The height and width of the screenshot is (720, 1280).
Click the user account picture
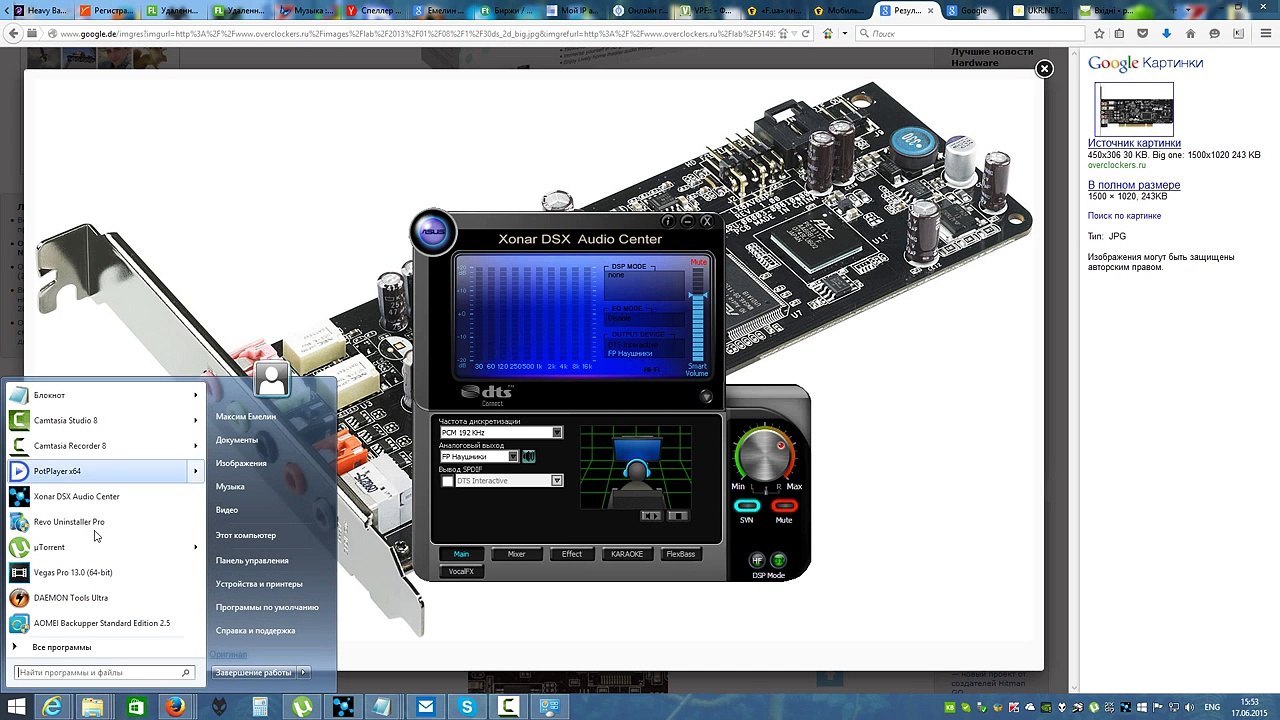tap(271, 379)
